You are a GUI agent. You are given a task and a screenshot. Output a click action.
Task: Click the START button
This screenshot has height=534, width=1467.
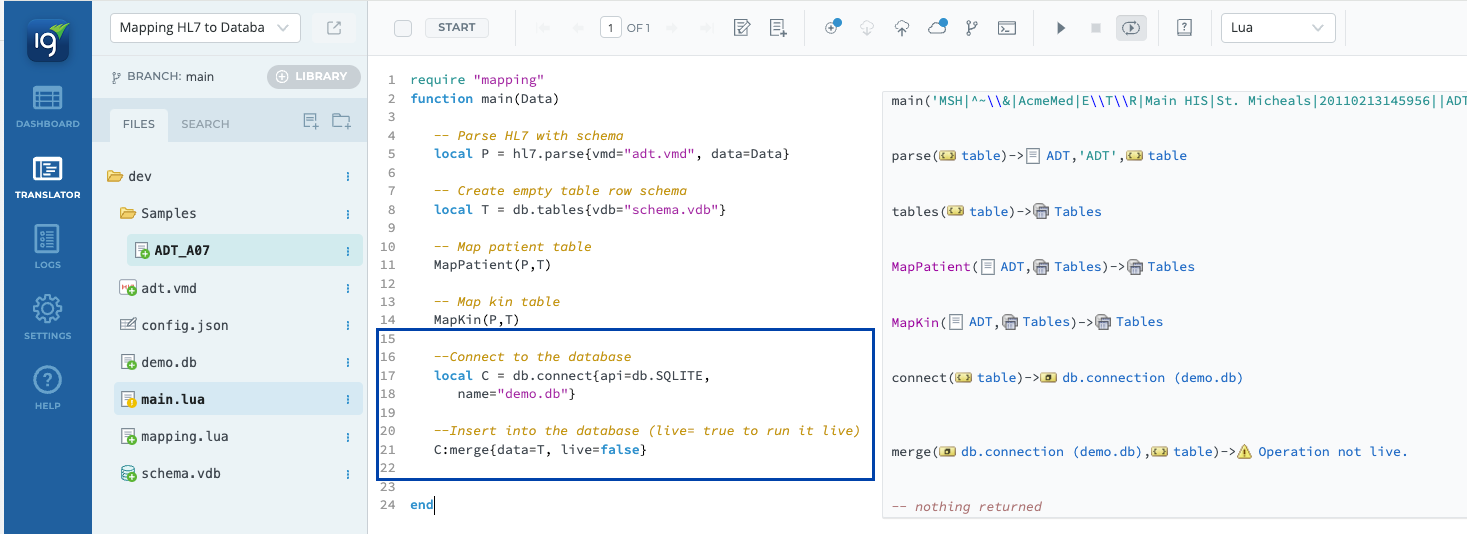[457, 28]
